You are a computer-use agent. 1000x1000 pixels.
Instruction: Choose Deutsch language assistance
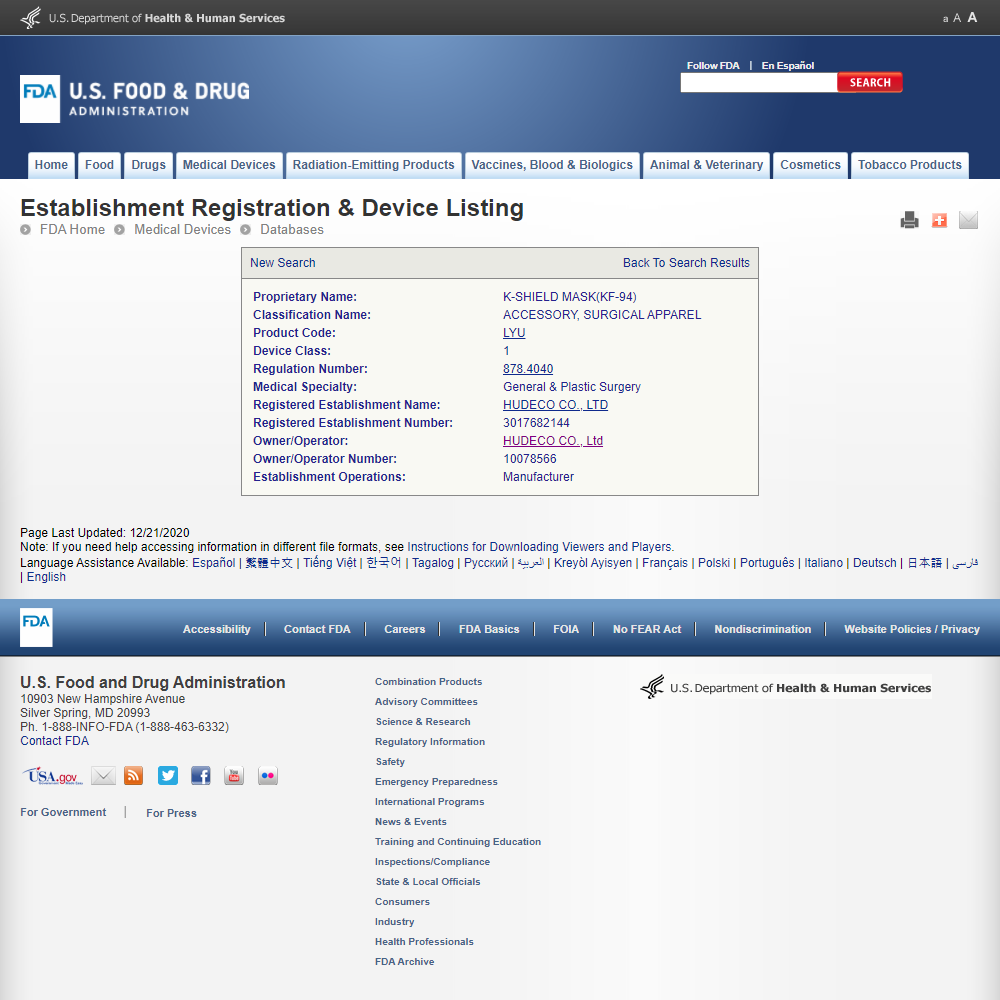tap(874, 562)
